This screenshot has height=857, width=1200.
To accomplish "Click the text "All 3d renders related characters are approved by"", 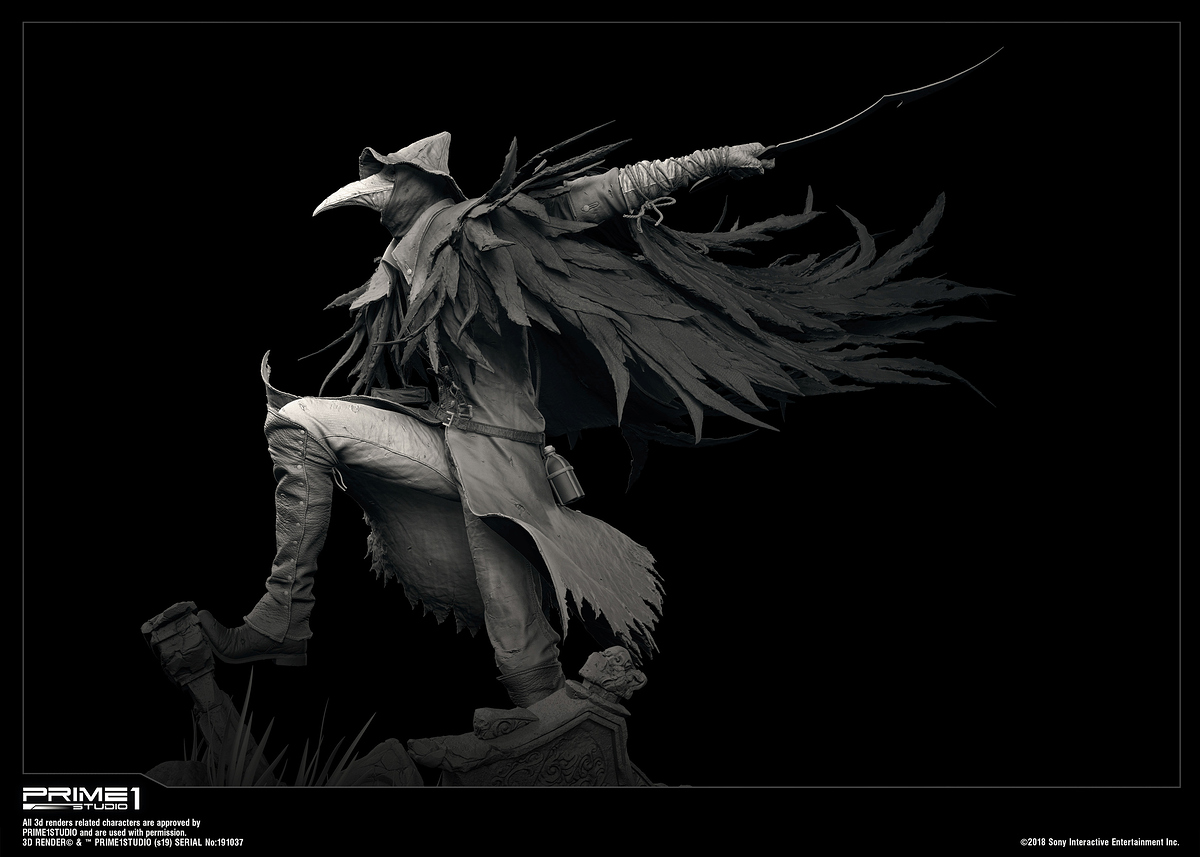I will tap(111, 822).
